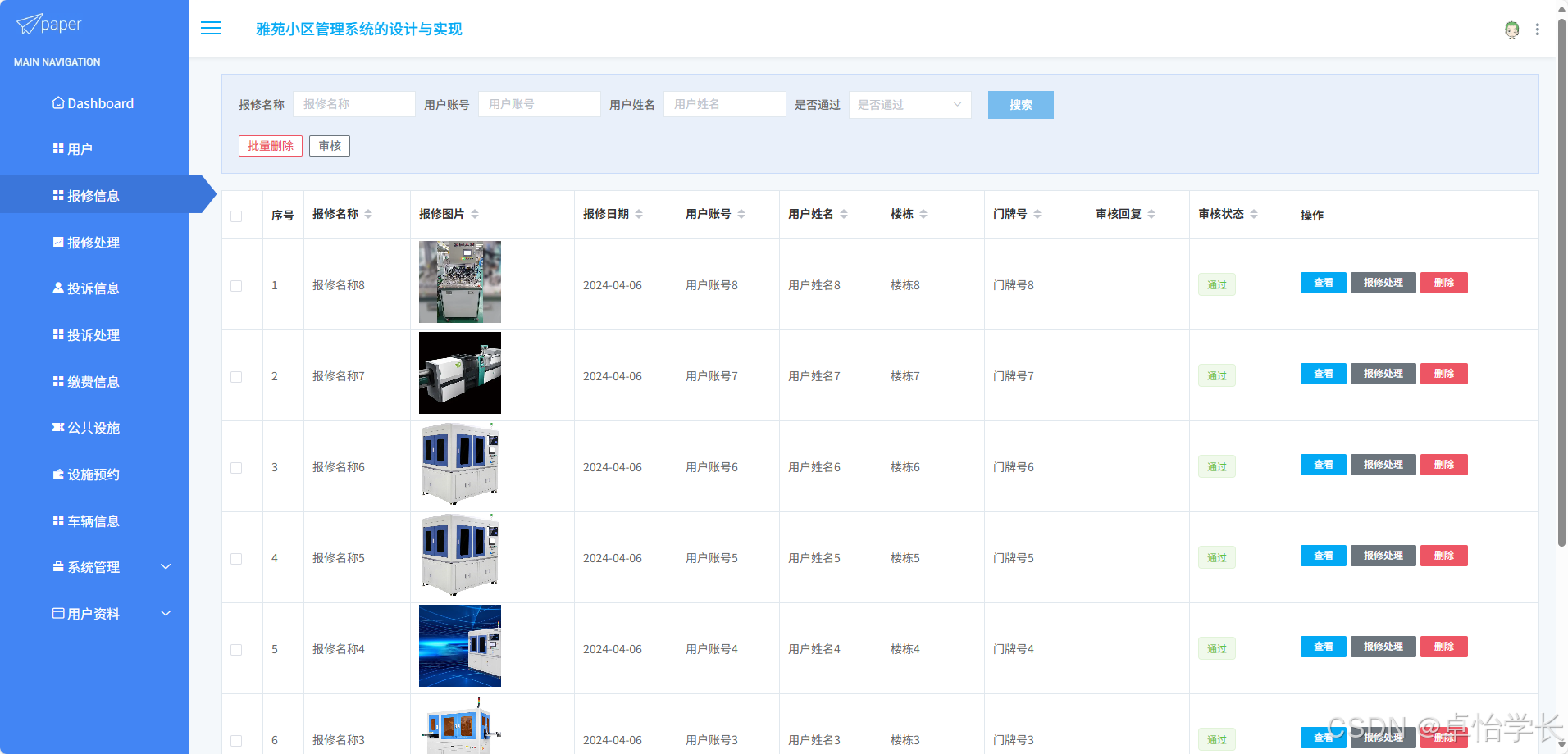Click the 批量删除 button
The image size is (1568, 754).
(271, 146)
